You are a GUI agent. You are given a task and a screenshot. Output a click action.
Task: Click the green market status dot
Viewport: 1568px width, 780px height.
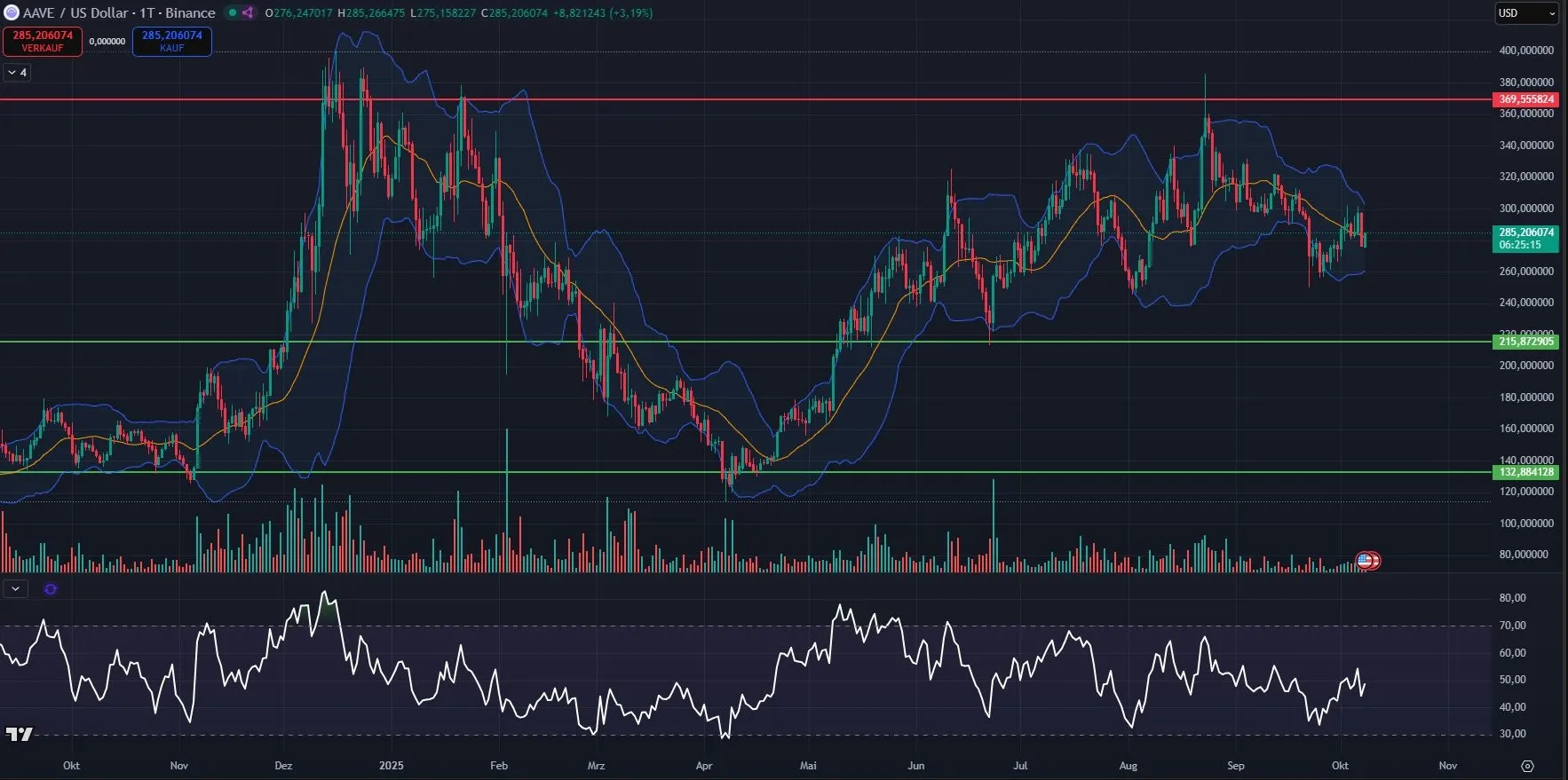coord(233,12)
